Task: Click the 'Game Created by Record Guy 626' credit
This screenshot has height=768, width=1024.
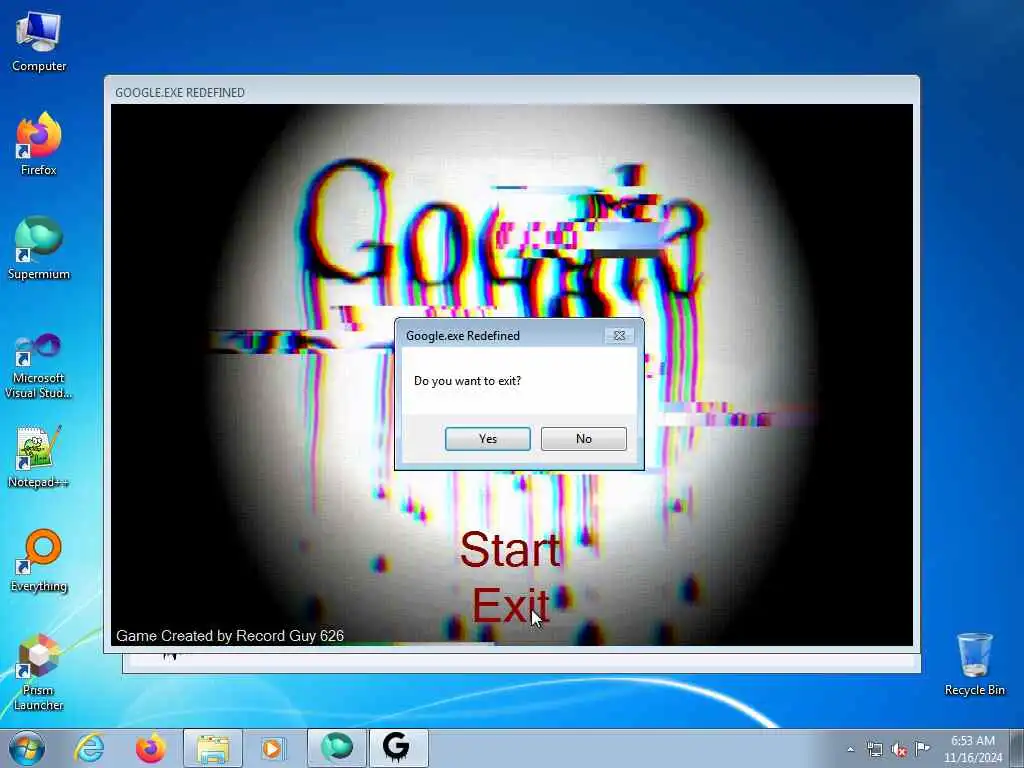Action: (230, 635)
